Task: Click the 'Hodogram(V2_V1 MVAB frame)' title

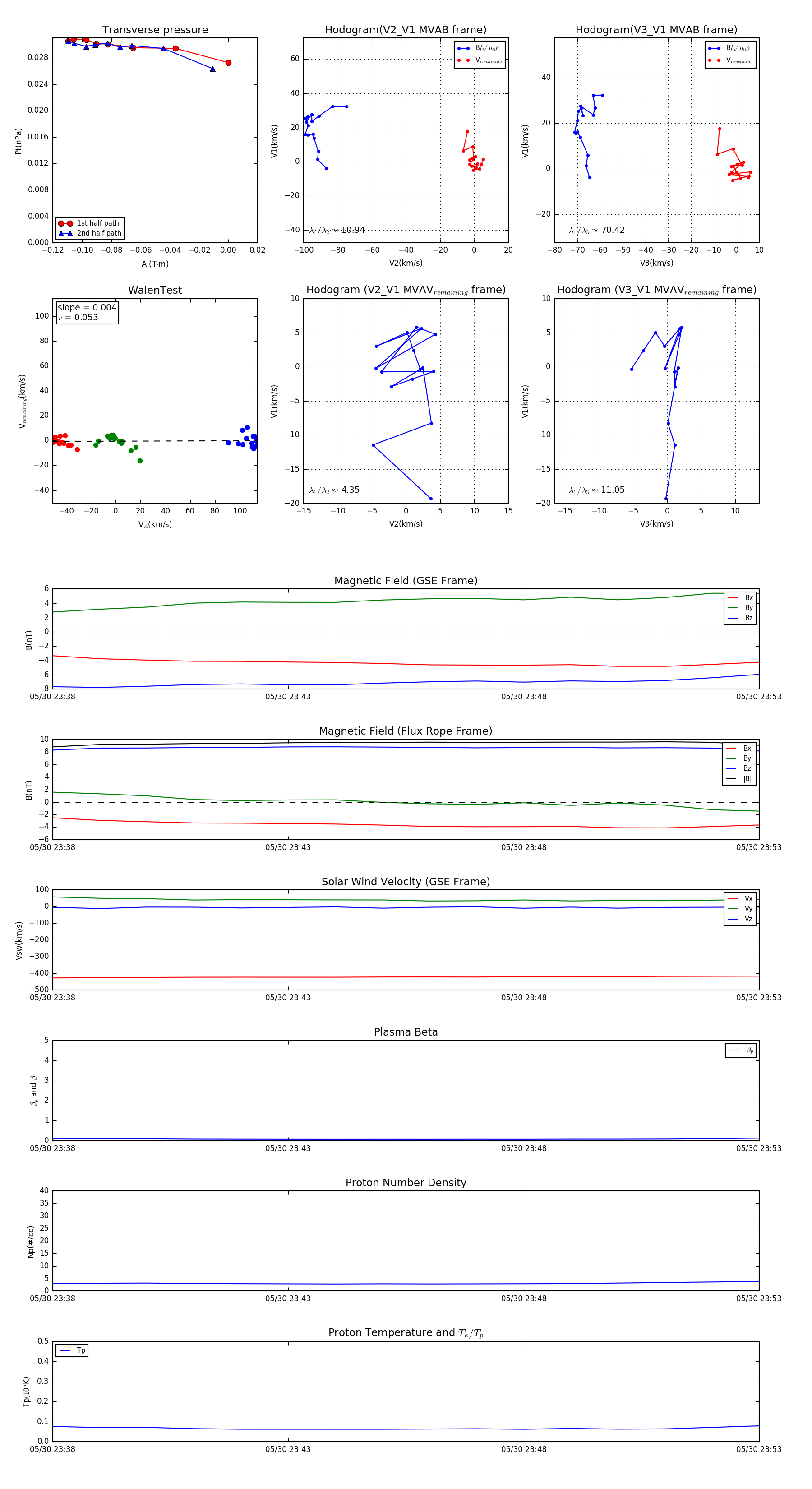Action: (x=405, y=29)
